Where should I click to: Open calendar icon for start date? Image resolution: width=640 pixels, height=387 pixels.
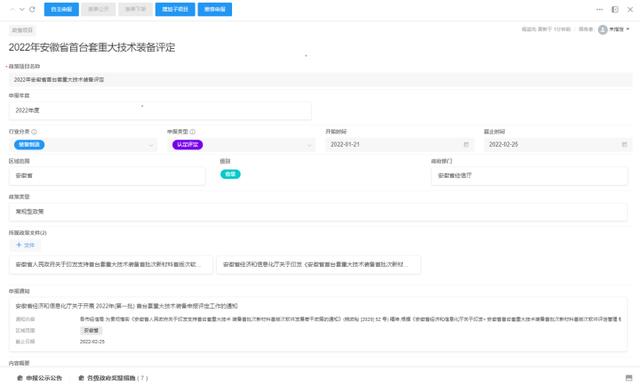(x=466, y=145)
